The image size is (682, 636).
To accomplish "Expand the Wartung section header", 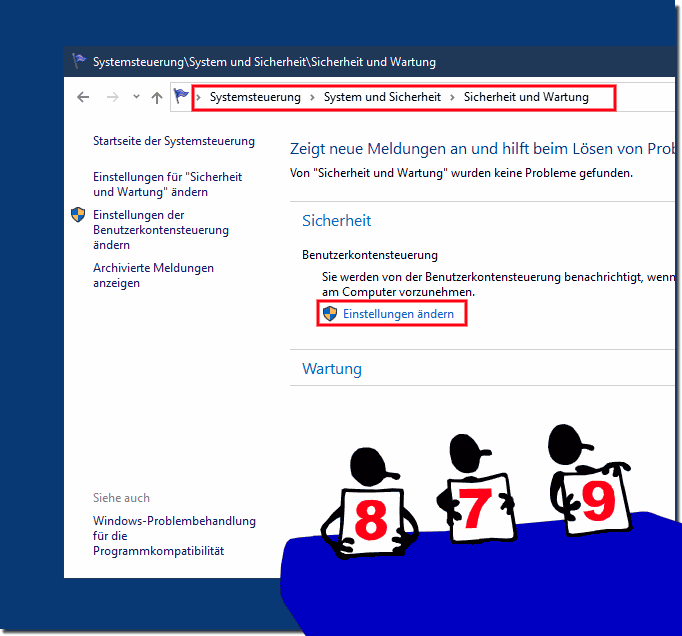I will tap(332, 368).
